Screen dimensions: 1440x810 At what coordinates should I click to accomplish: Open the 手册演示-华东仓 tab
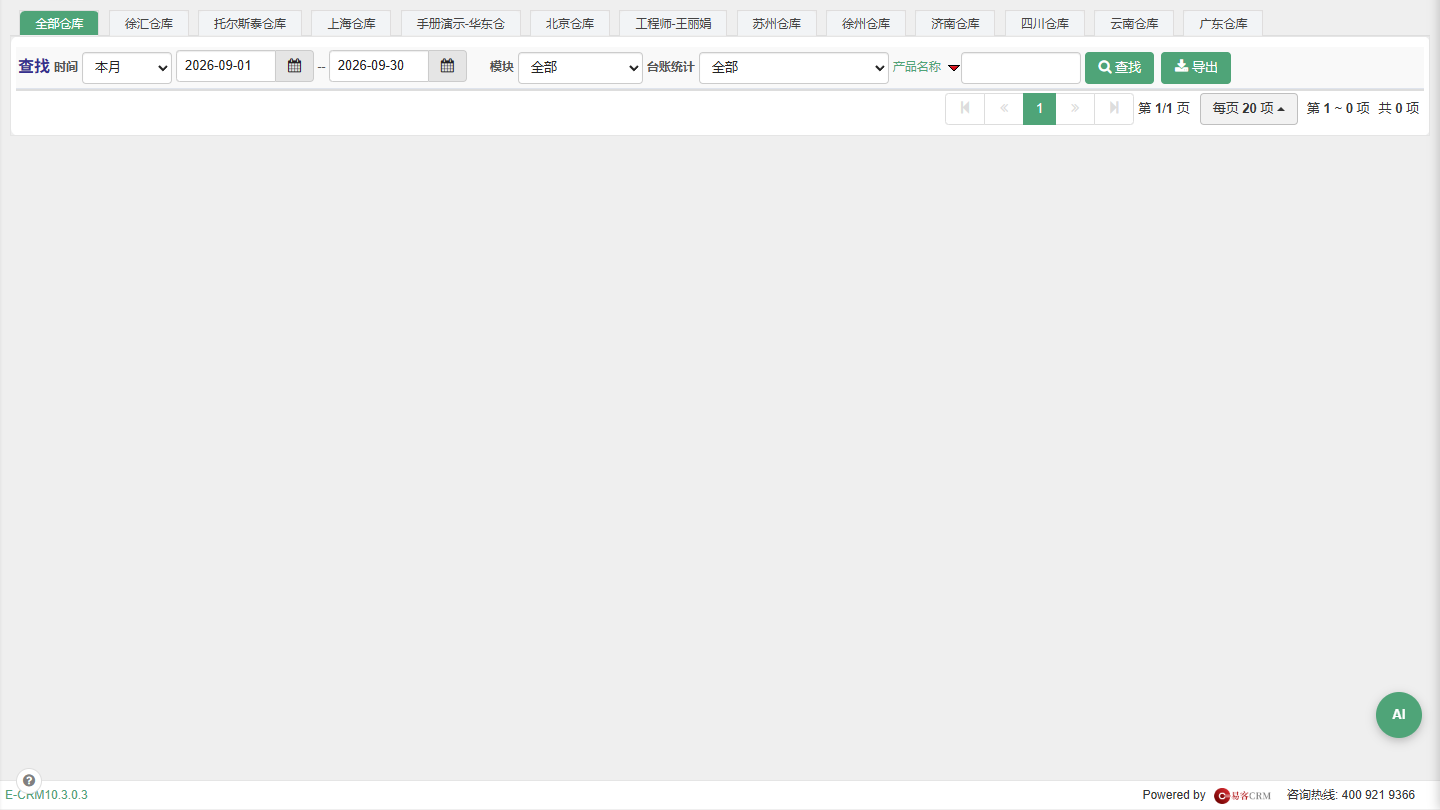(461, 23)
